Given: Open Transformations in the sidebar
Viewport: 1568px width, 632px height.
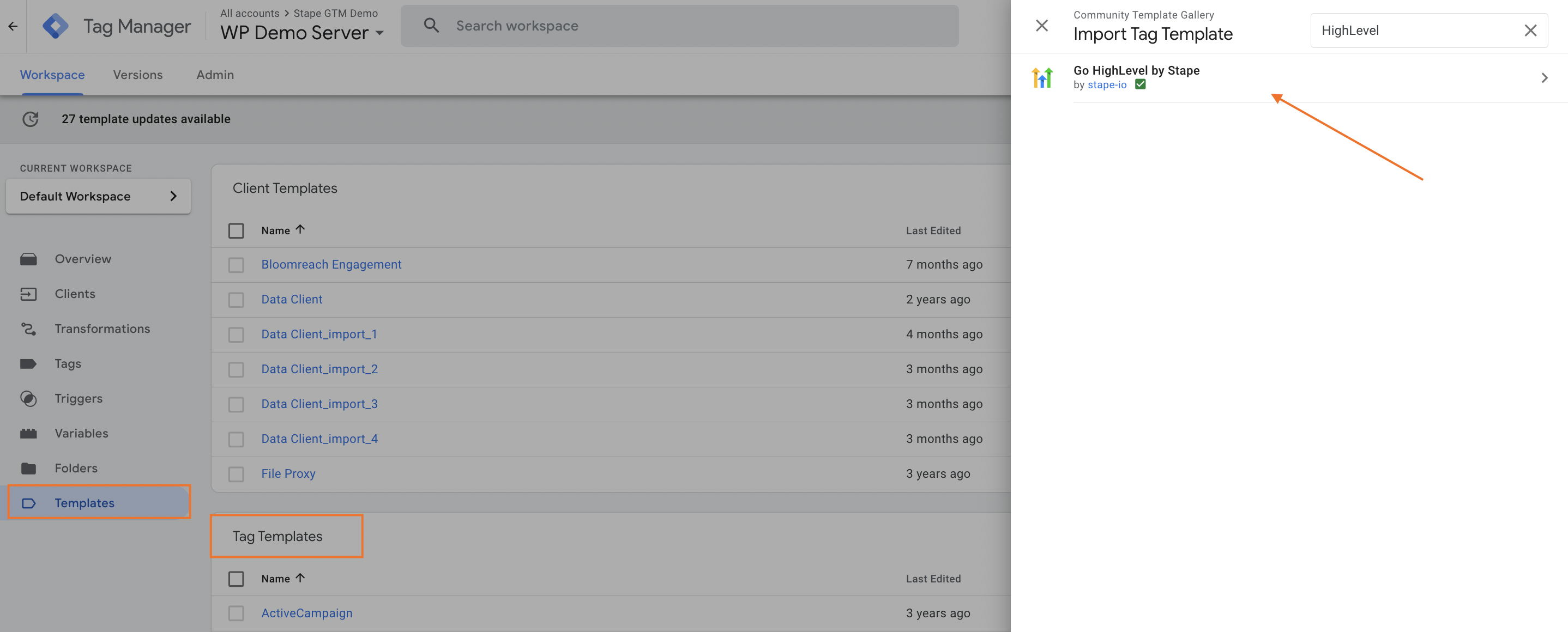Looking at the screenshot, I should 102,329.
